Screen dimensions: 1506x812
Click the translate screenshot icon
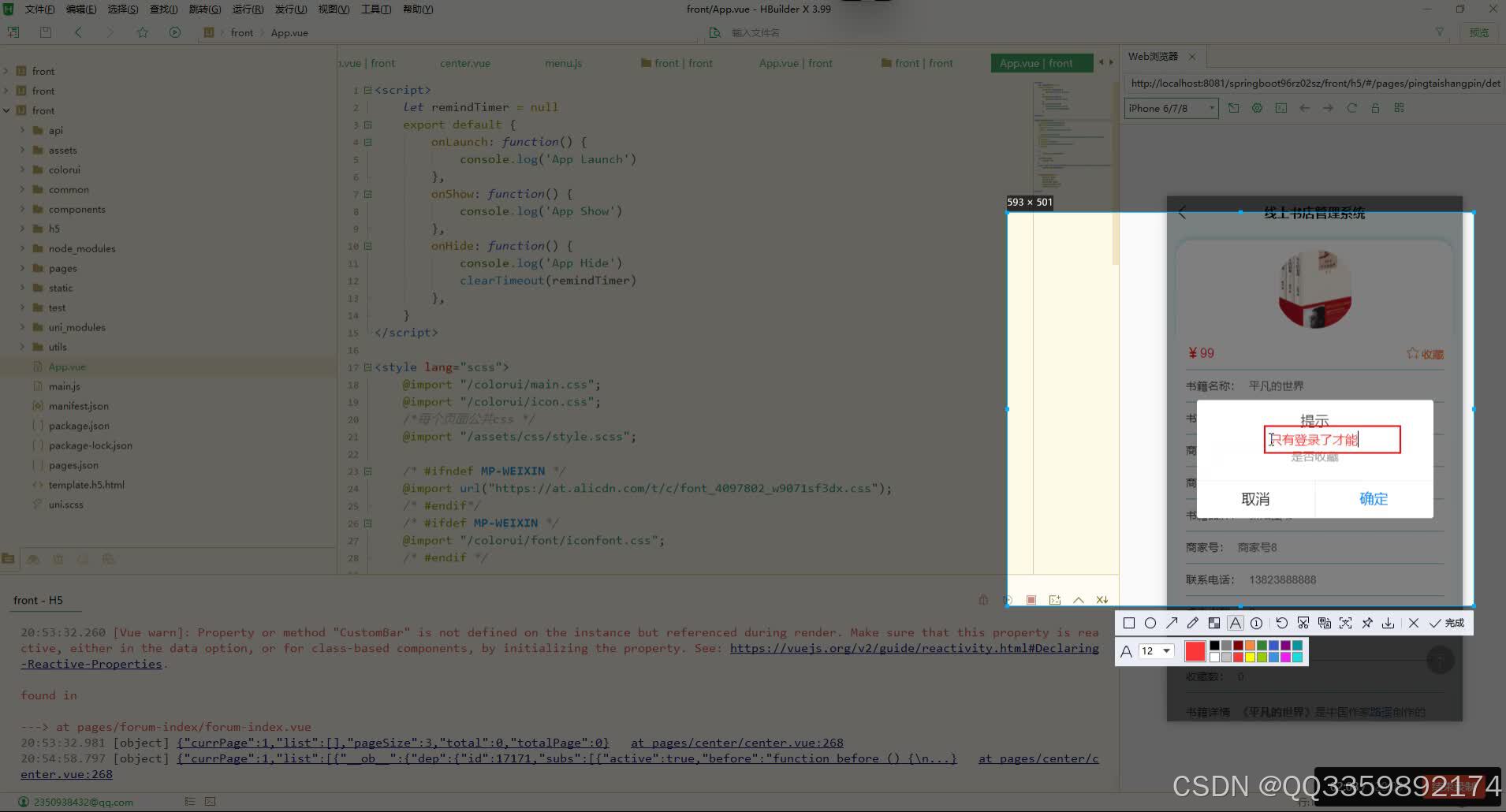pyautogui.click(x=1325, y=623)
